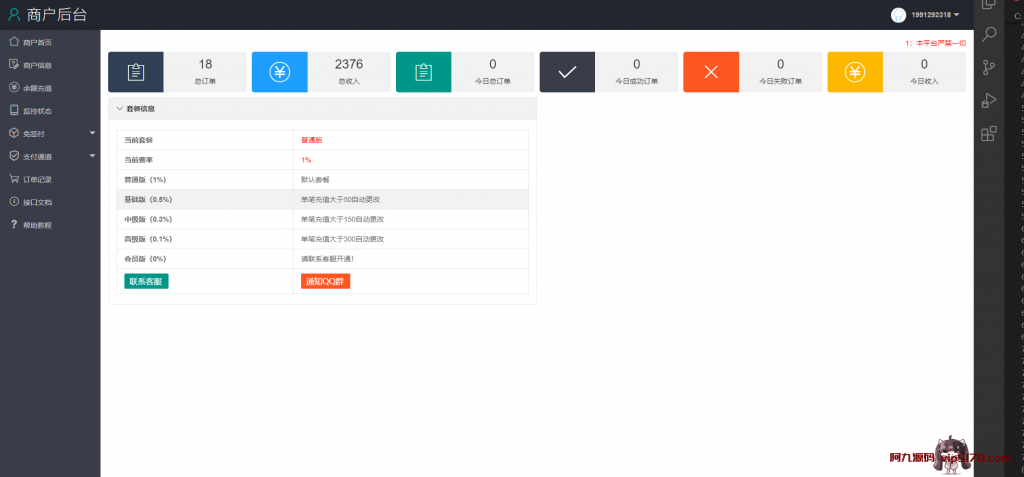Click the 中级版（0.3%） cell
Viewport: 1024px width, 477px height.
pyautogui.click(x=204, y=220)
